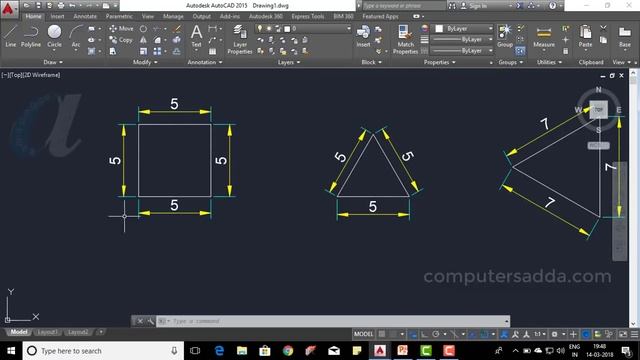Image resolution: width=640 pixels, height=360 pixels.
Task: Select the Circle tool
Action: coord(54,36)
